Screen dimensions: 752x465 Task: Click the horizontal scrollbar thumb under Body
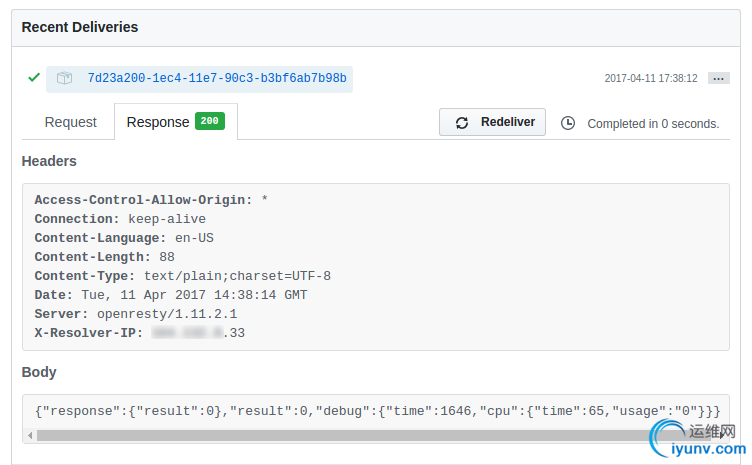(340, 435)
